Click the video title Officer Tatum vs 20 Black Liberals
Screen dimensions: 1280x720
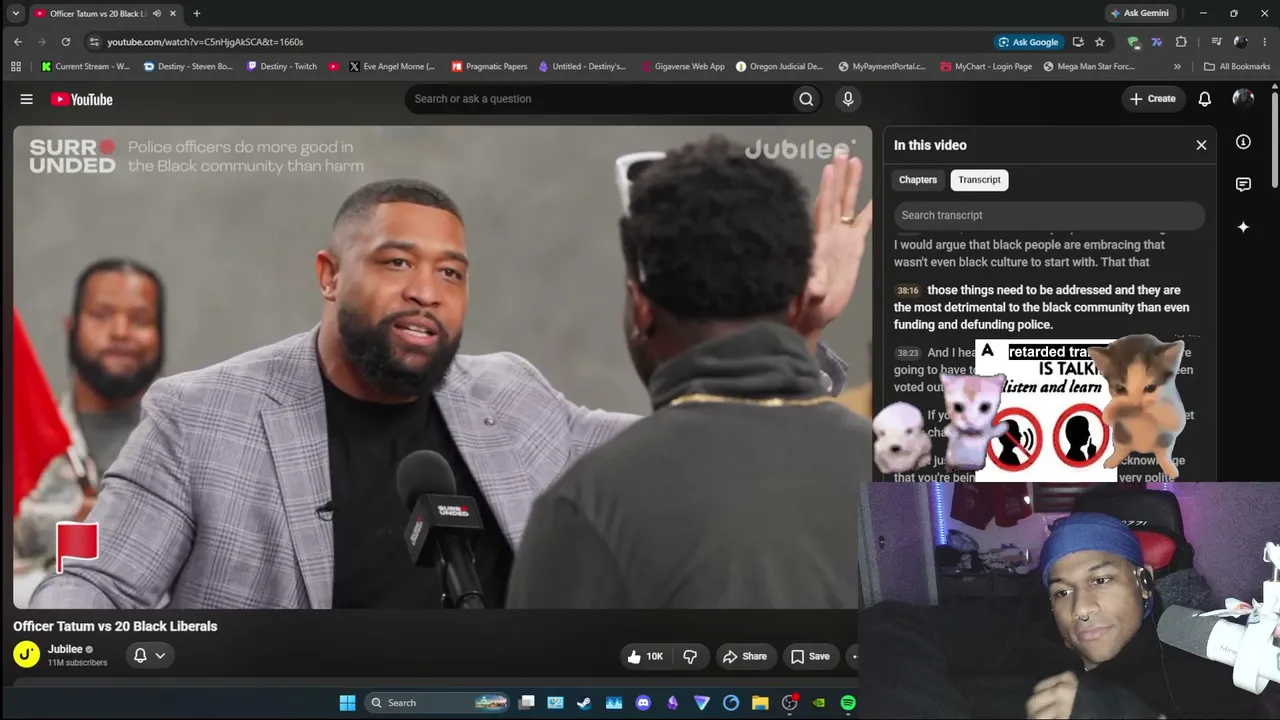pyautogui.click(x=115, y=626)
